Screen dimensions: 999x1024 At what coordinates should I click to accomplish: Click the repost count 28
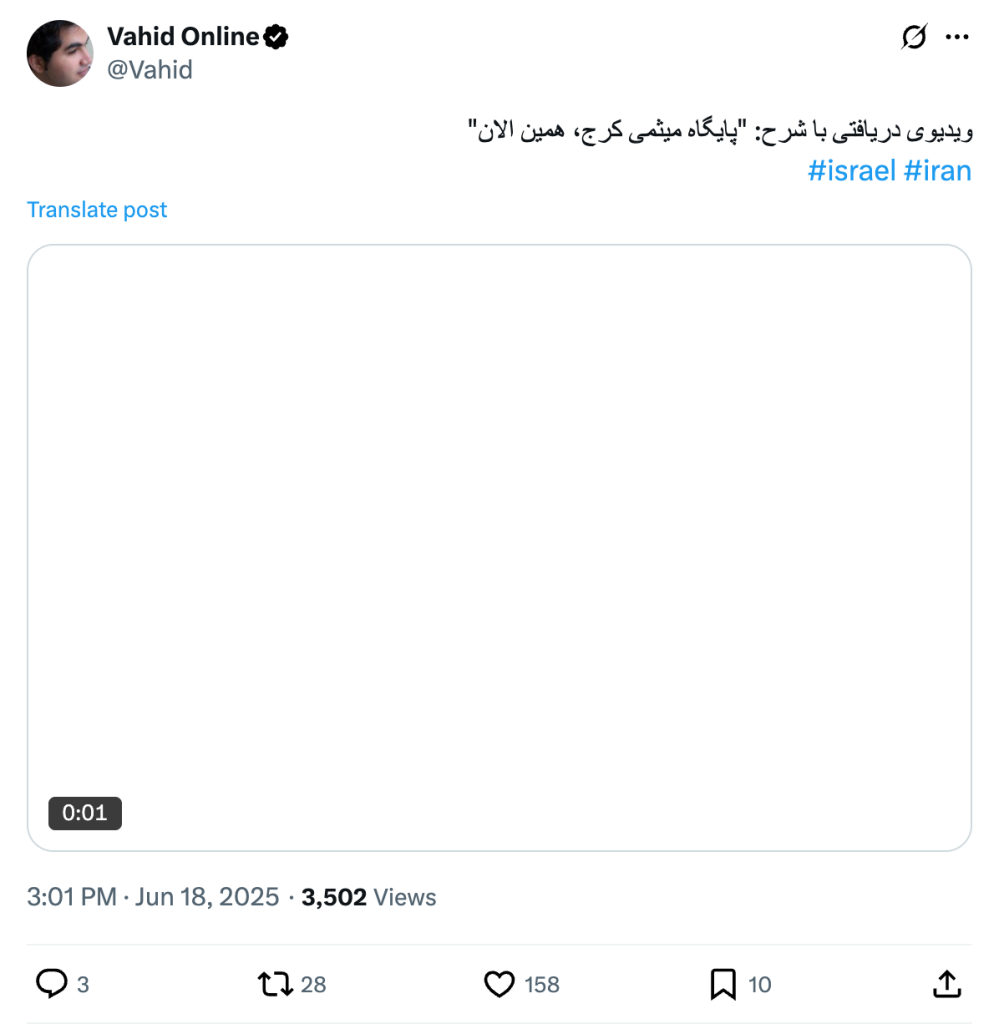[314, 985]
